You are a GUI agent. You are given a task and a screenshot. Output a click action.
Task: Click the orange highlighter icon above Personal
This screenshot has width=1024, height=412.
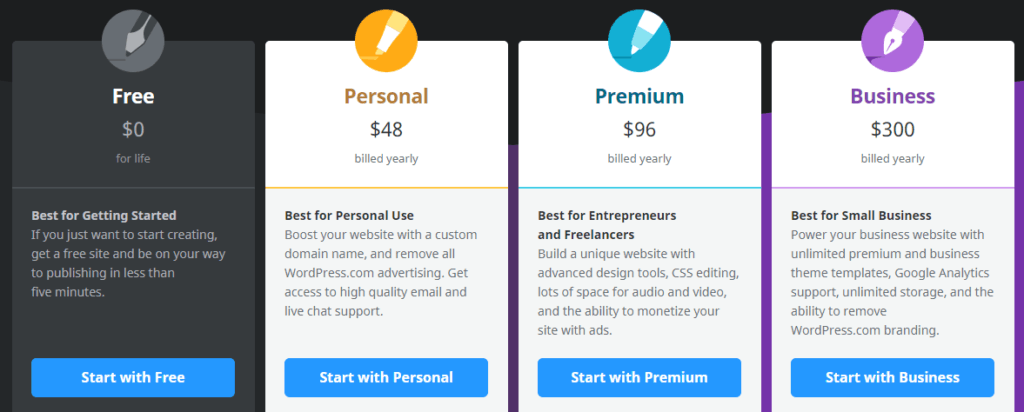[386, 40]
